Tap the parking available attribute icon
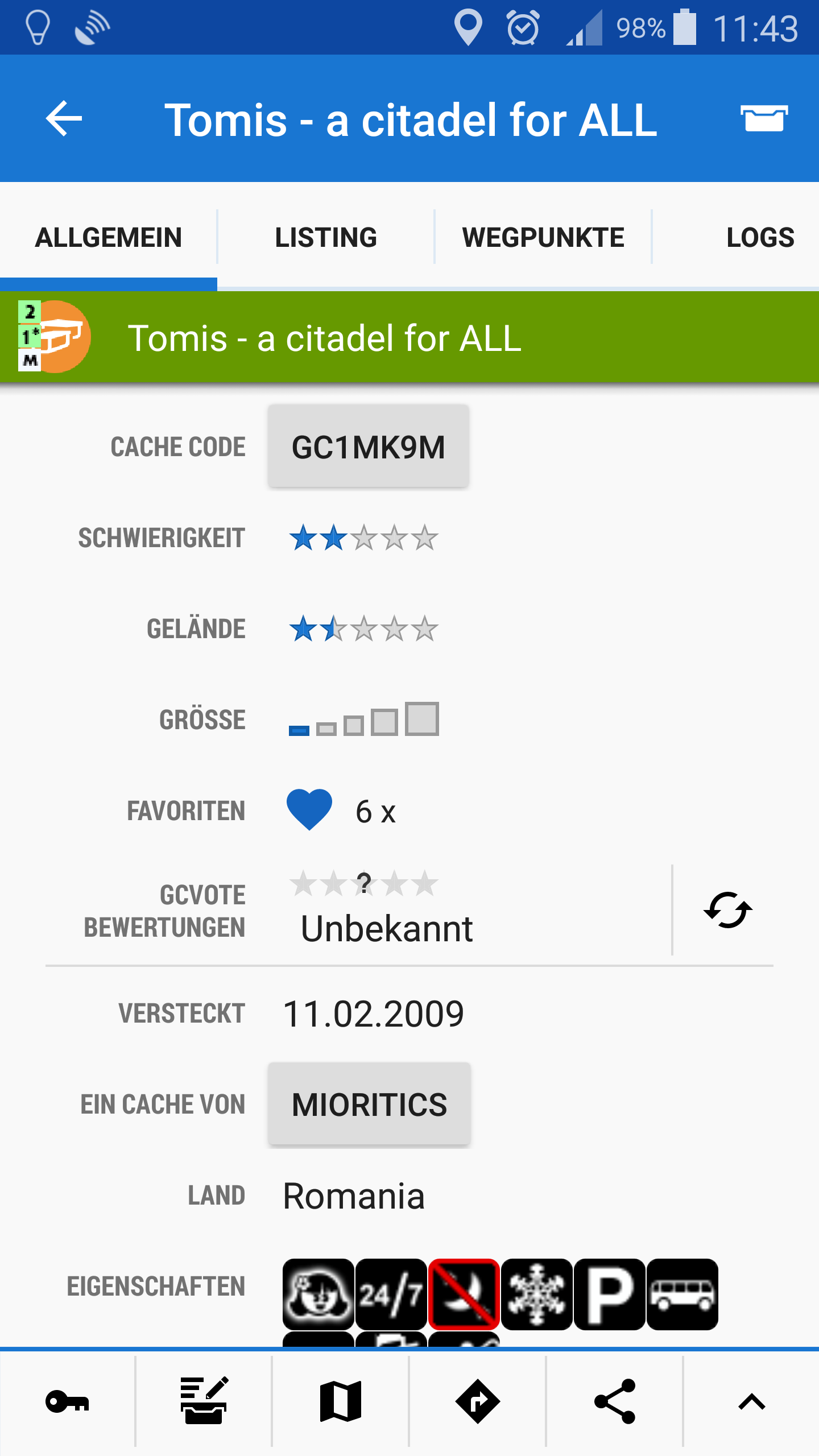819x1456 pixels. click(610, 1294)
